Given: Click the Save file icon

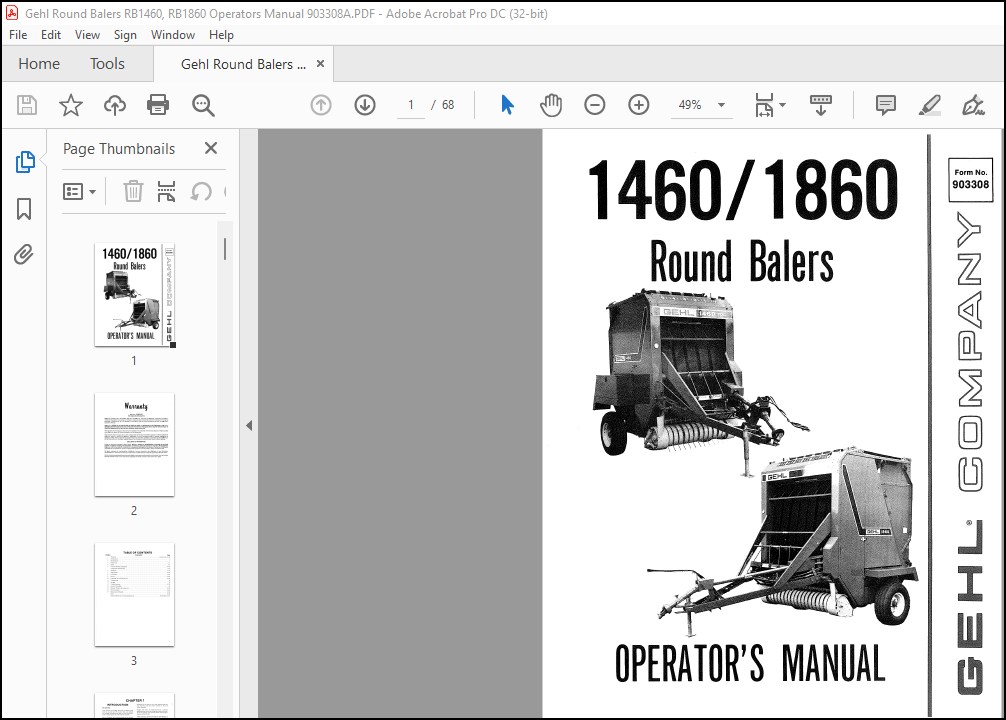Looking at the screenshot, I should (x=27, y=105).
